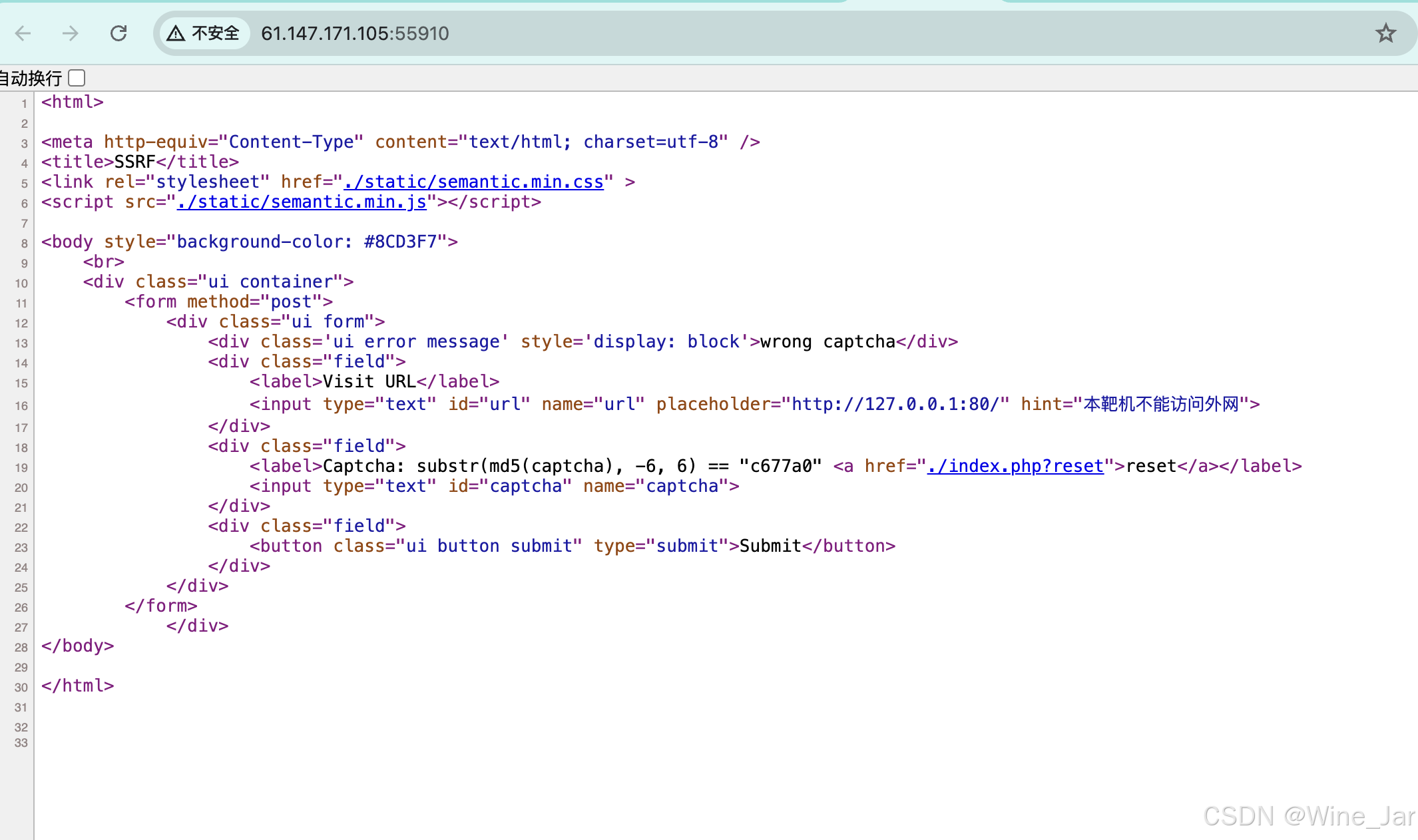
Task: Click line number 13 in the gutter
Action: click(21, 343)
